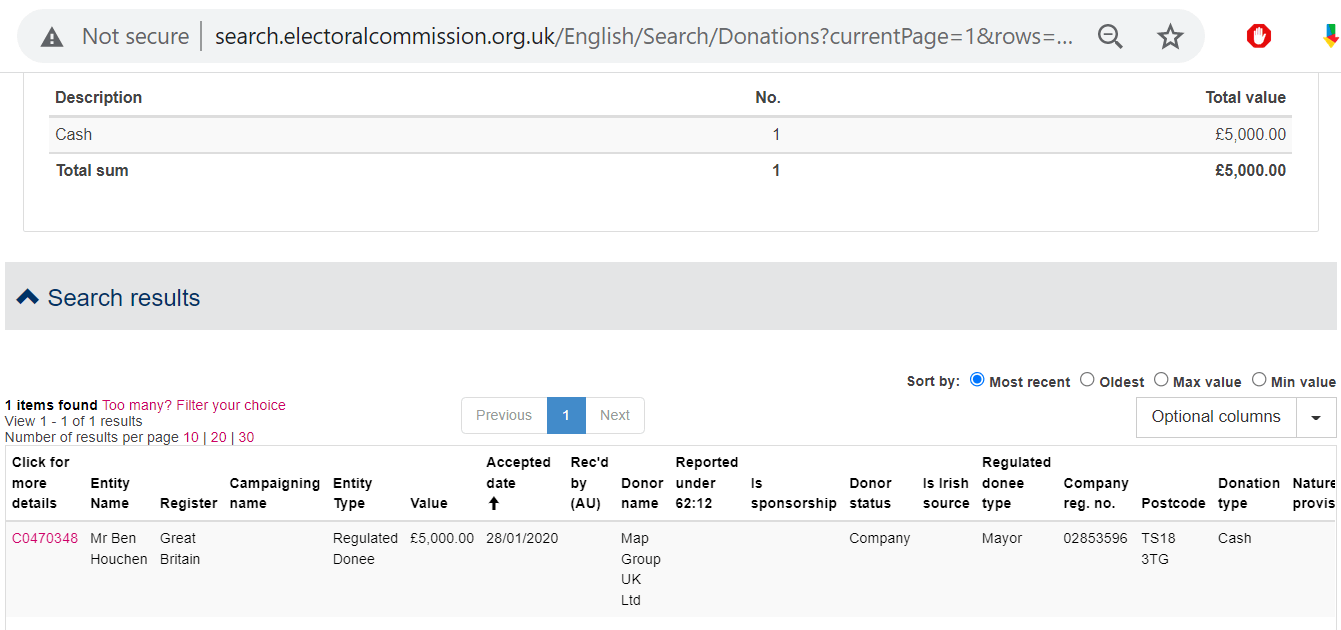1341x630 pixels.
Task: Click the 'Too many? Filter your choice' link
Action: click(194, 405)
